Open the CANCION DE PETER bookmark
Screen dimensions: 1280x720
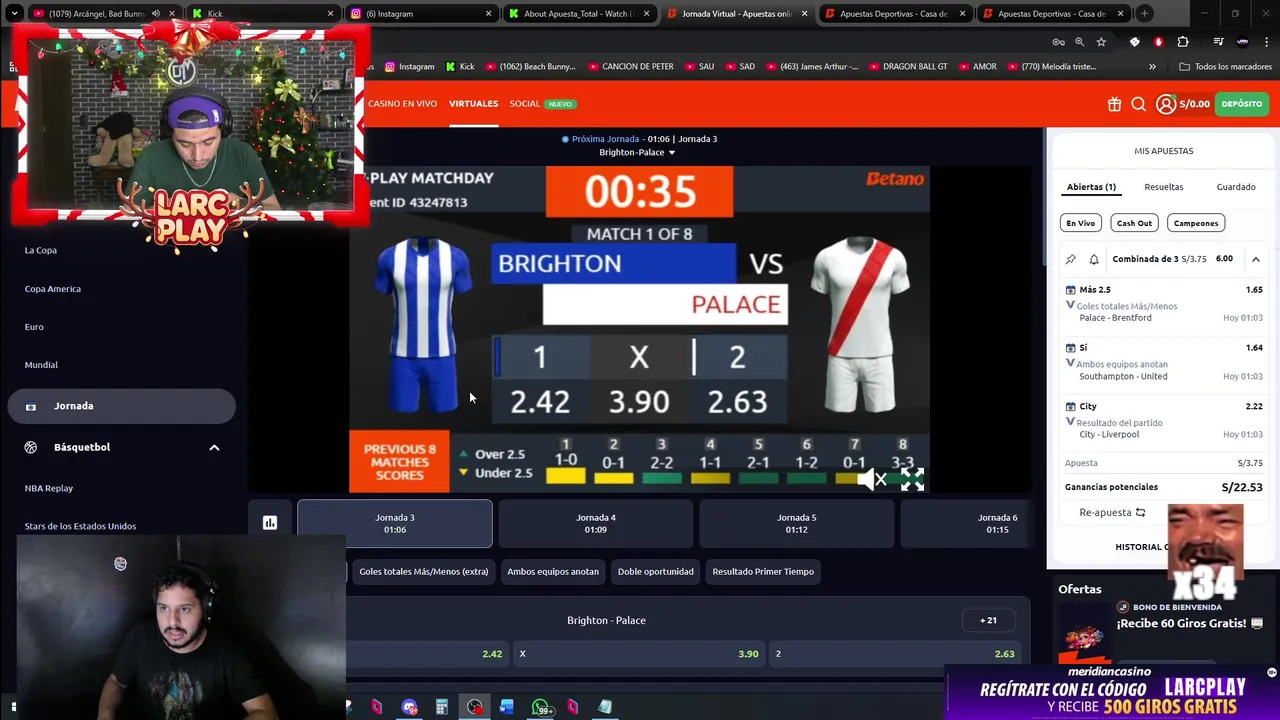click(x=630, y=67)
